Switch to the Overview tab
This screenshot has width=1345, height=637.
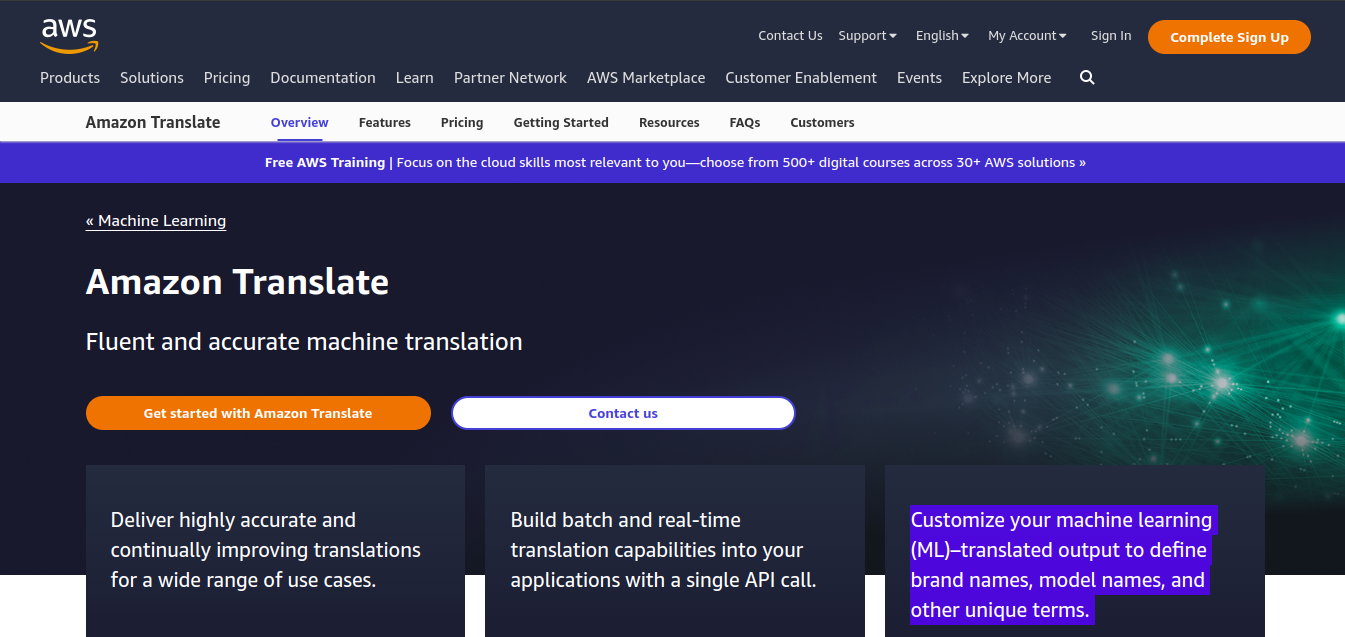299,122
